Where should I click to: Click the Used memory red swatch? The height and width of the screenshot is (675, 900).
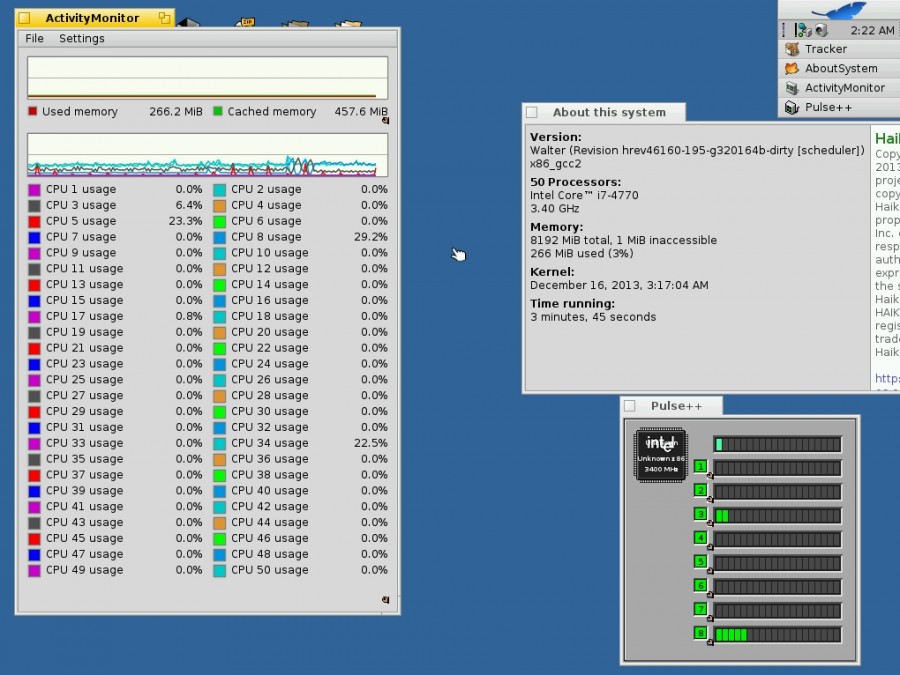33,112
